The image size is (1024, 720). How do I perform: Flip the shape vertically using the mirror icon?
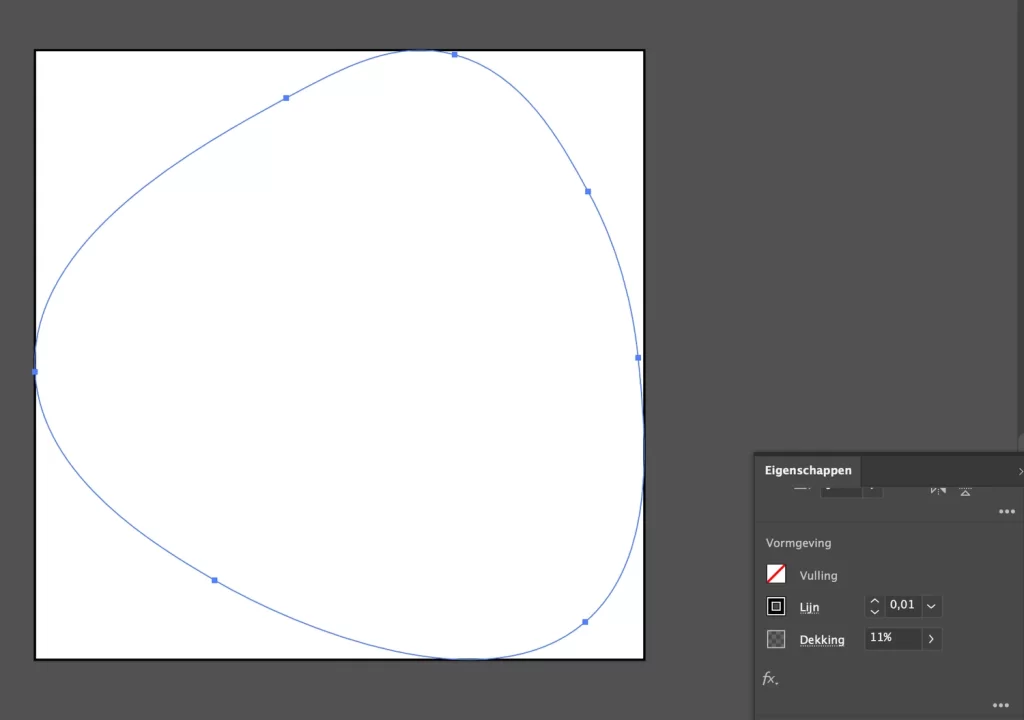(x=965, y=489)
